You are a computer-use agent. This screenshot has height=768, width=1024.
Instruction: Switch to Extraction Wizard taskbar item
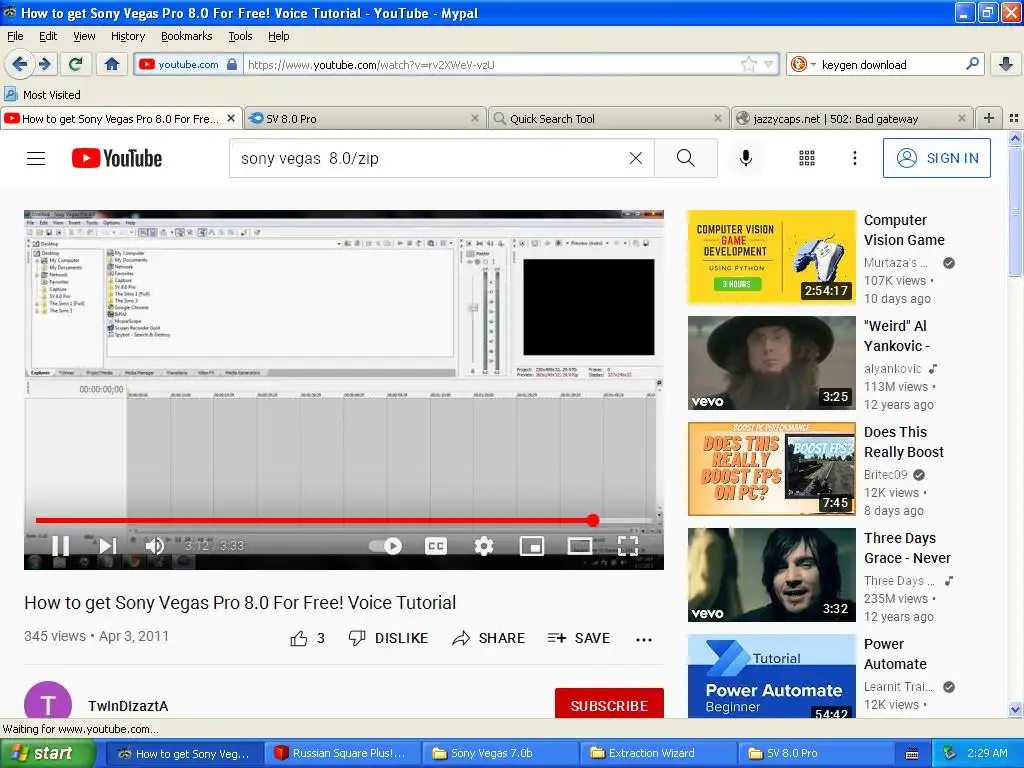[x=658, y=754]
